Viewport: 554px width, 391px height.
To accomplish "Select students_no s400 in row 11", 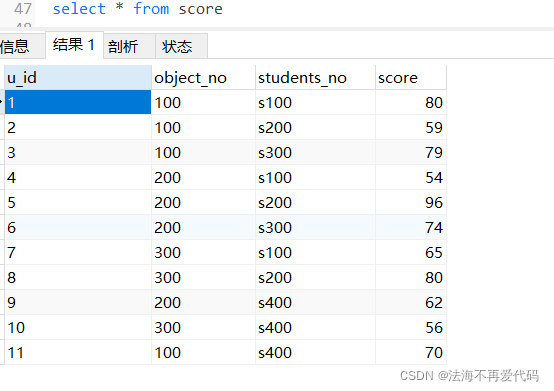I will tap(315, 353).
